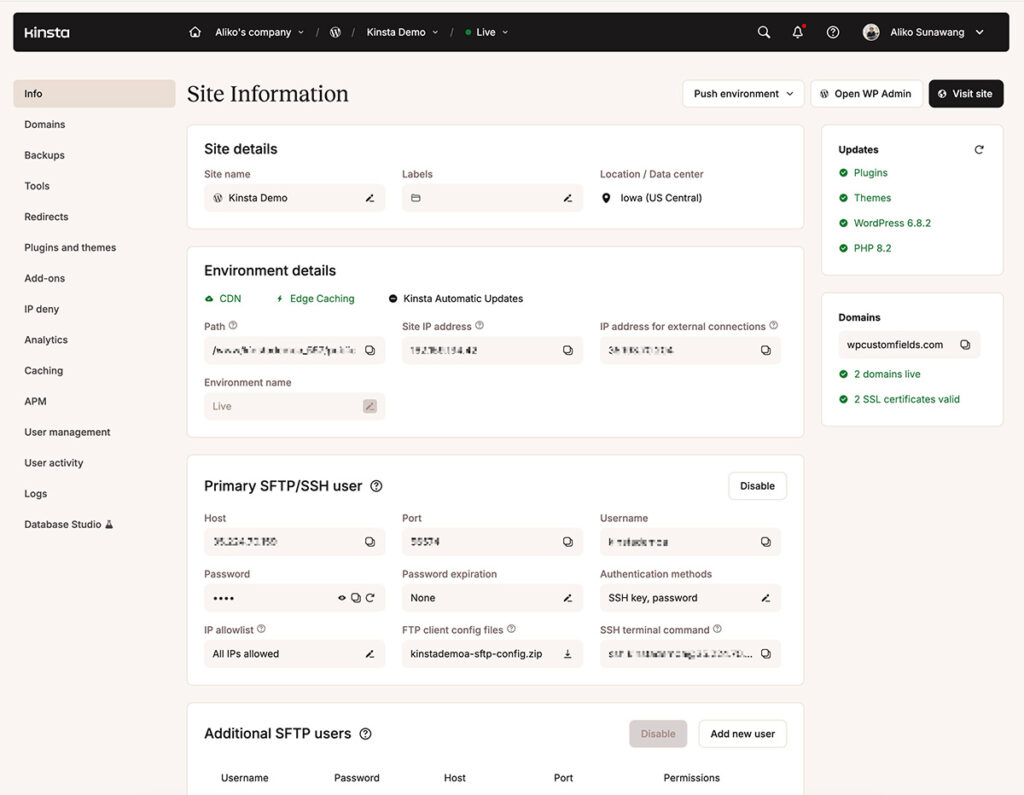The image size is (1024, 795).
Task: Open the help question-mark icon in header
Action: (833, 32)
